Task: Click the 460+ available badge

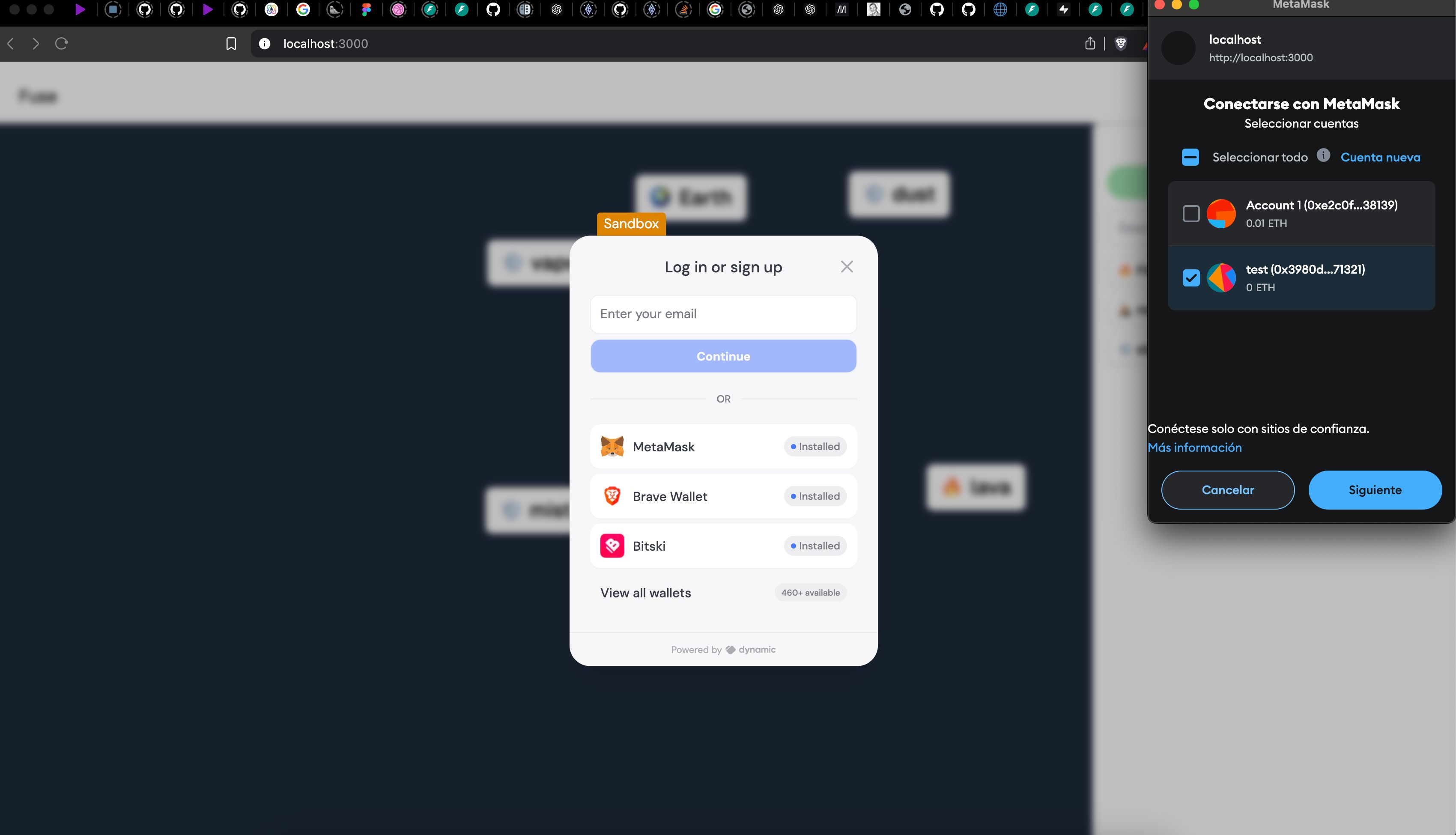Action: (x=810, y=592)
